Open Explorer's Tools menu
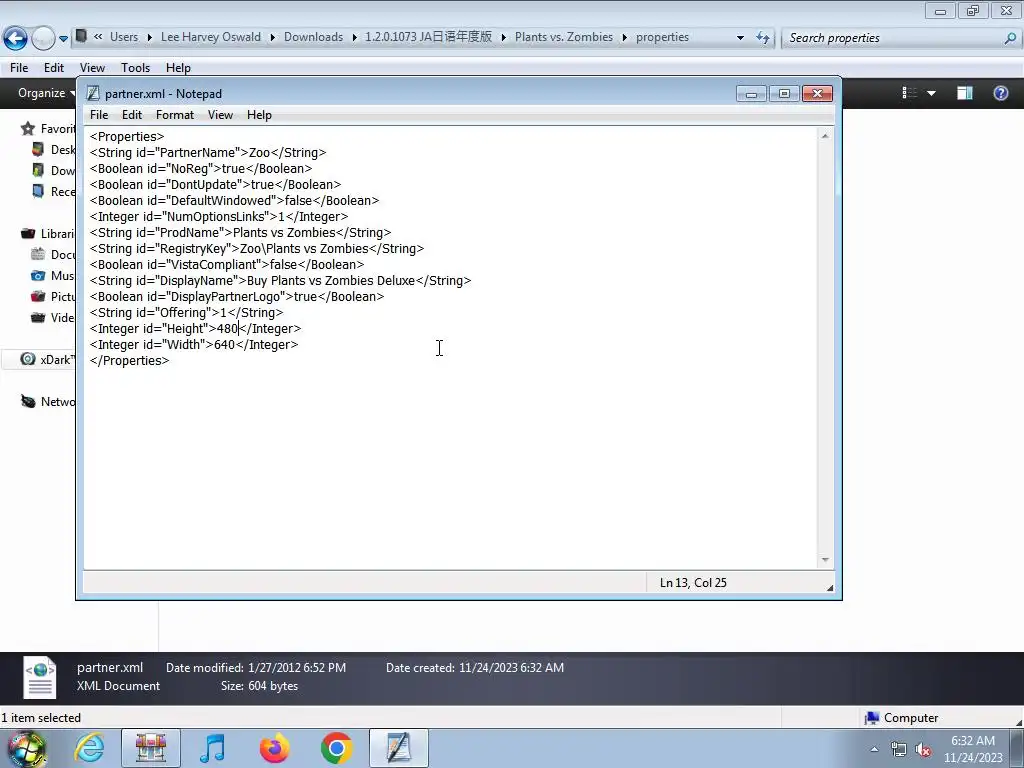The image size is (1024, 768). click(135, 68)
